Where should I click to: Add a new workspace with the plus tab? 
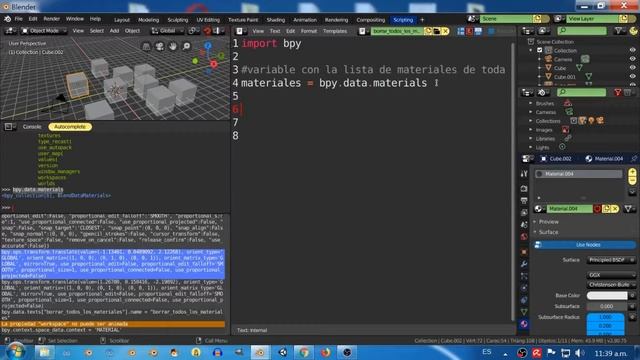(x=422, y=20)
